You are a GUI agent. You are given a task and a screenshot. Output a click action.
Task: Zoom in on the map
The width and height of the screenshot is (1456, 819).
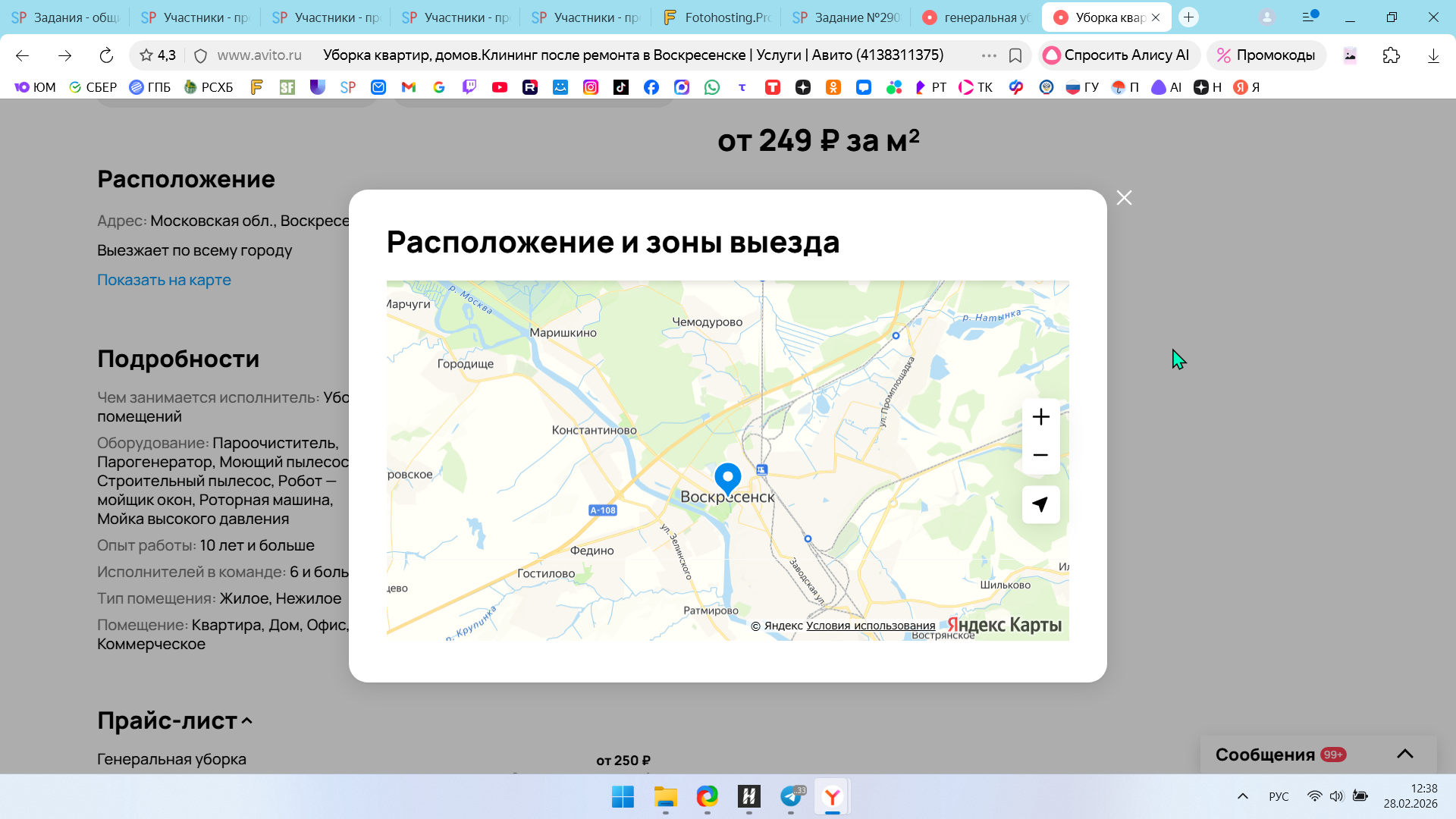pos(1040,417)
